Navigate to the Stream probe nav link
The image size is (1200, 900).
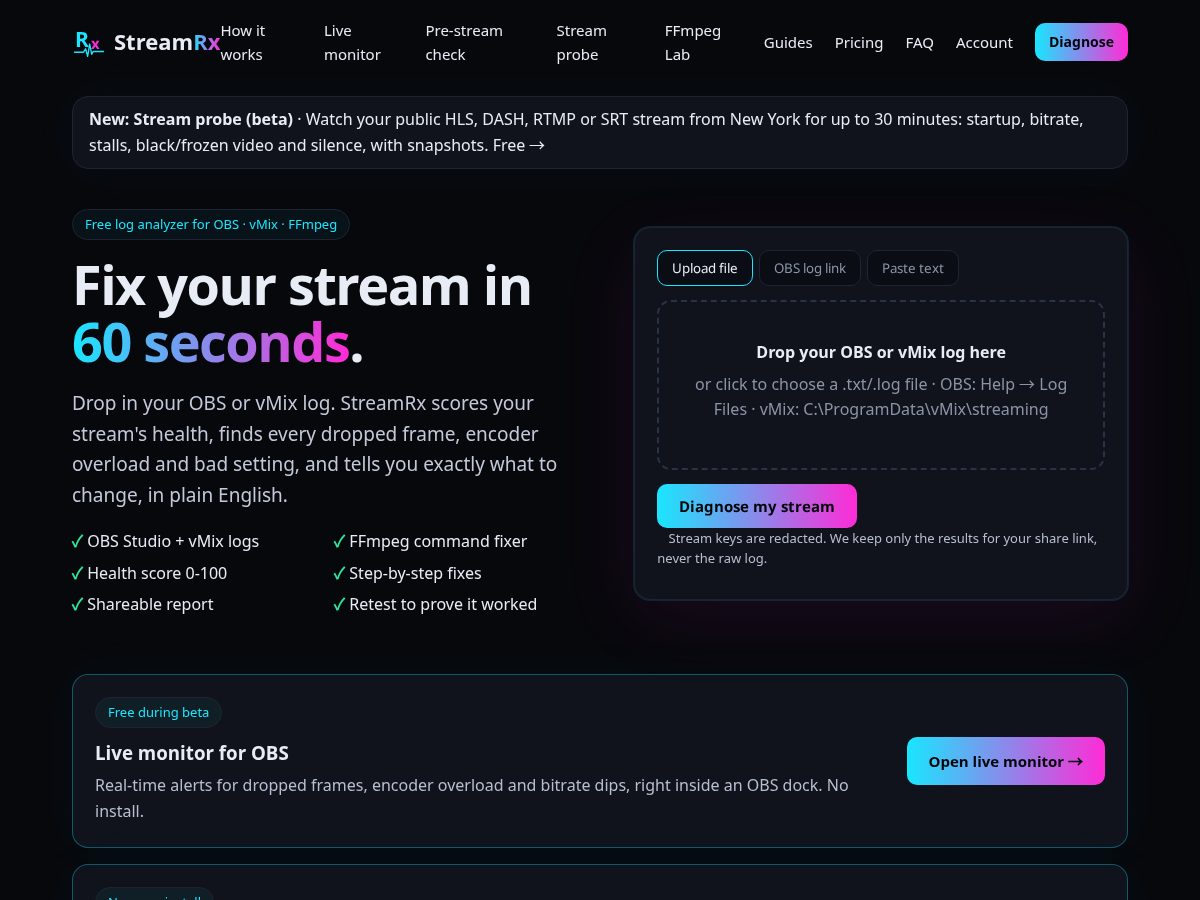581,43
